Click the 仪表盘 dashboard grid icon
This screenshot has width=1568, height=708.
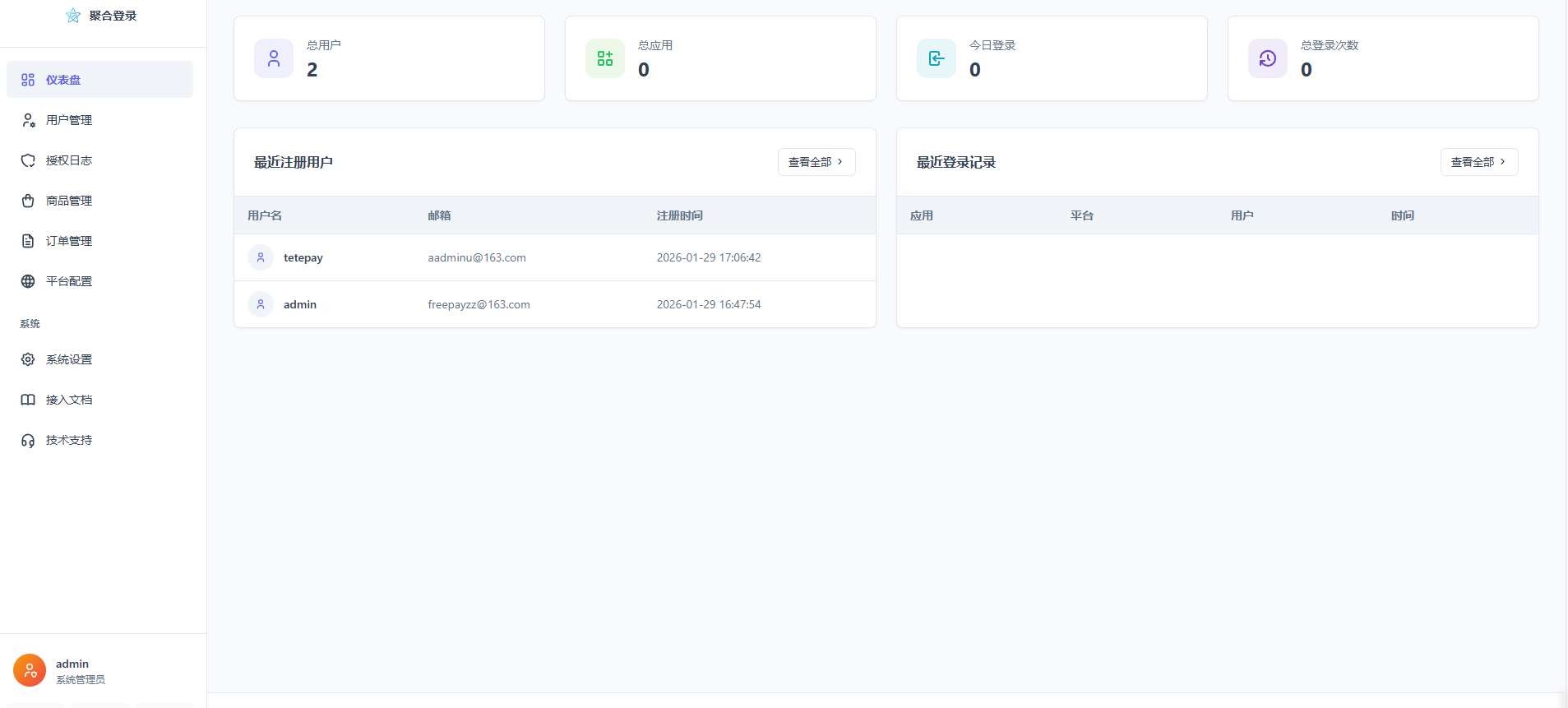[x=28, y=80]
